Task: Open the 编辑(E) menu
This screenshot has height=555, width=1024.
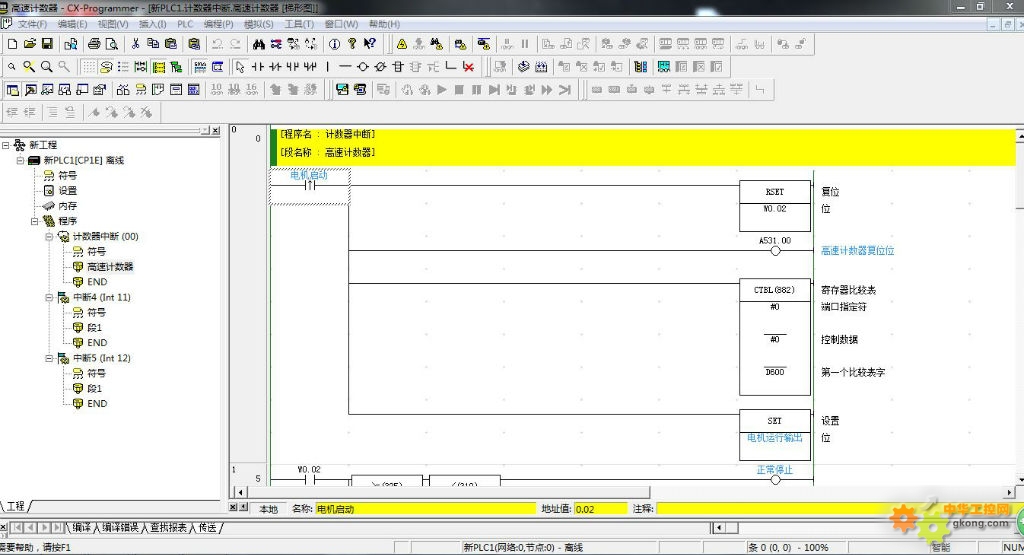Action: 72,24
